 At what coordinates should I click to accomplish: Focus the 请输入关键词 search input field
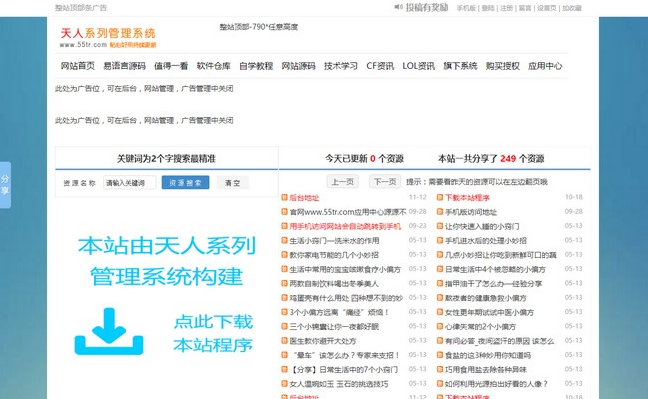tap(130, 182)
